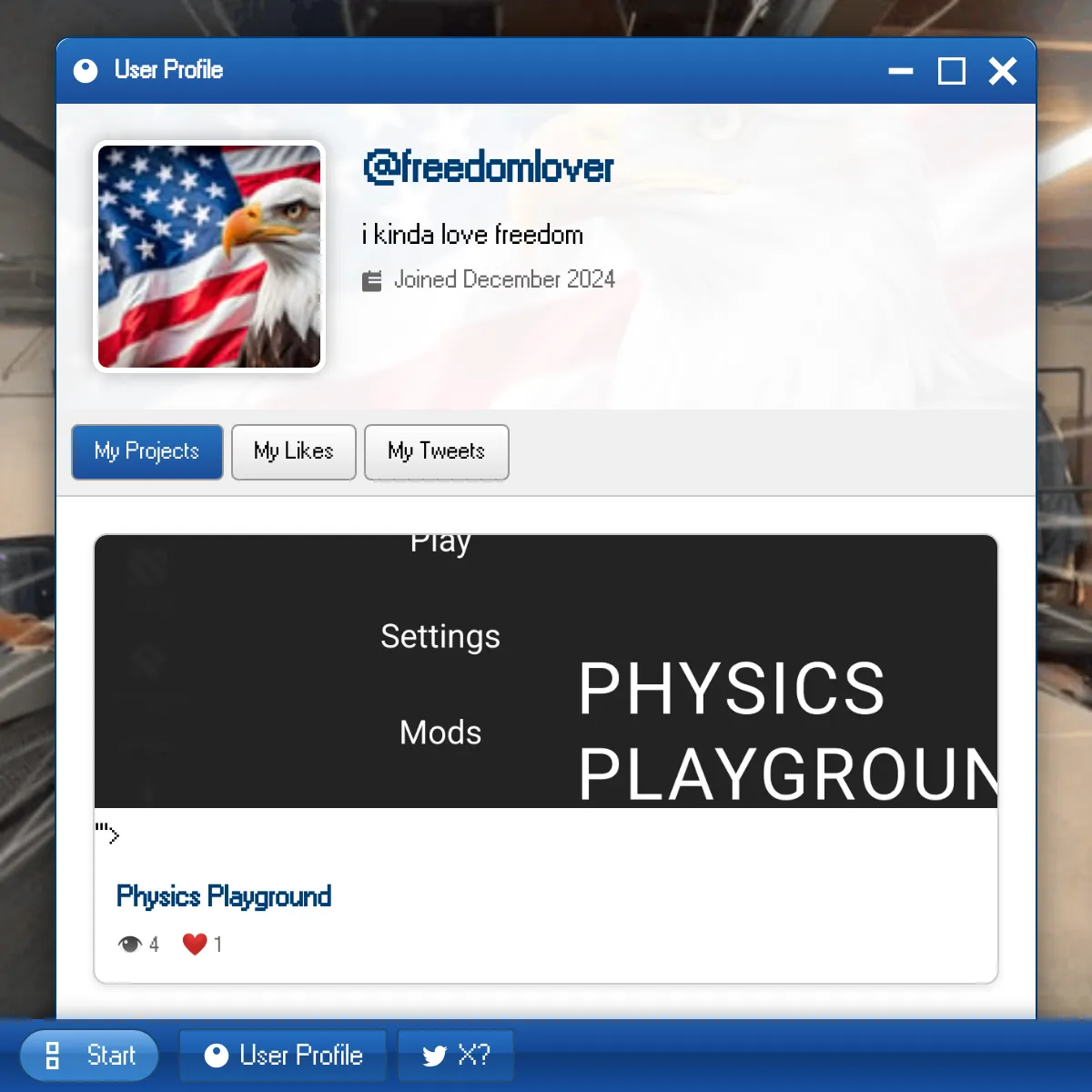
Task: Open the X? app from taskbar
Action: (x=456, y=1056)
